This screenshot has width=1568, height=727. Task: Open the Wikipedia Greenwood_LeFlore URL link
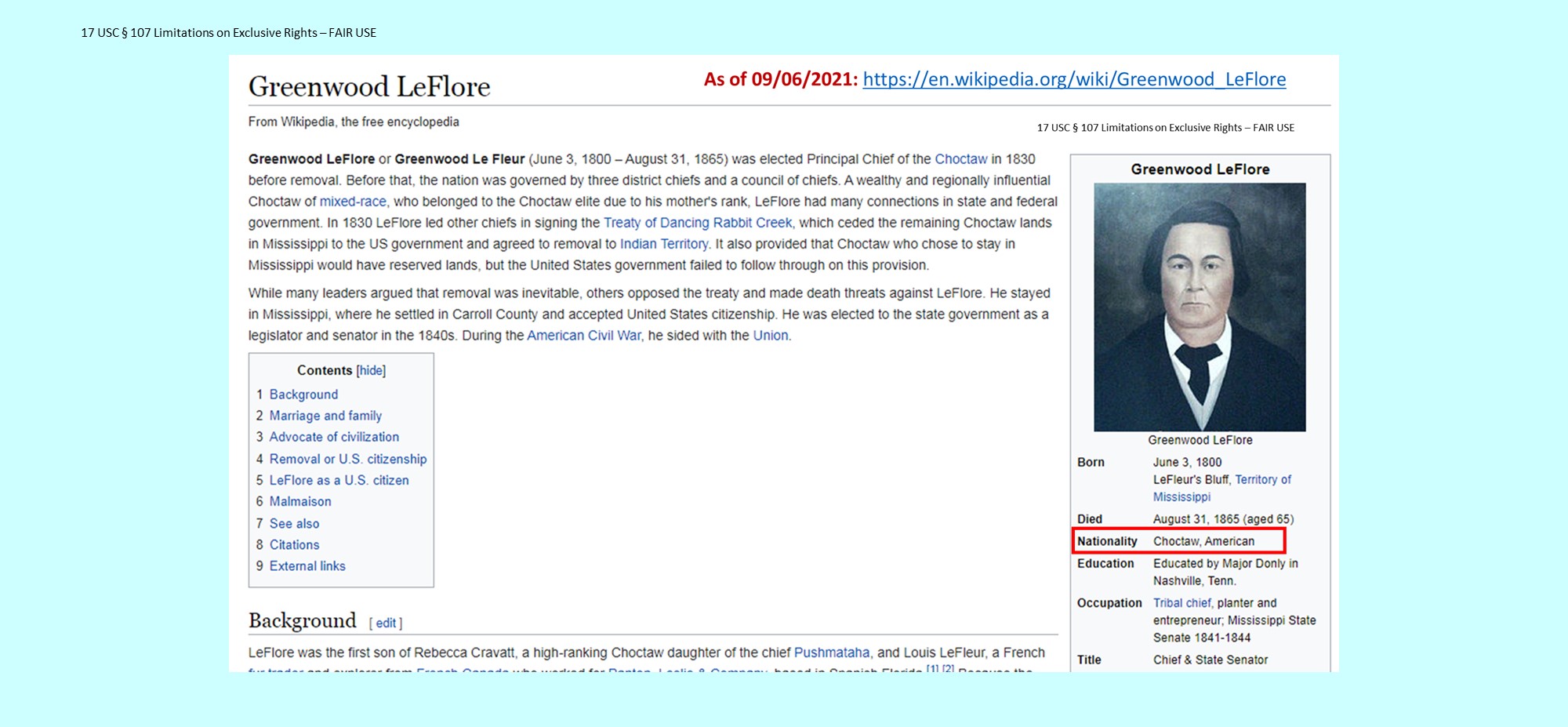(x=1073, y=79)
